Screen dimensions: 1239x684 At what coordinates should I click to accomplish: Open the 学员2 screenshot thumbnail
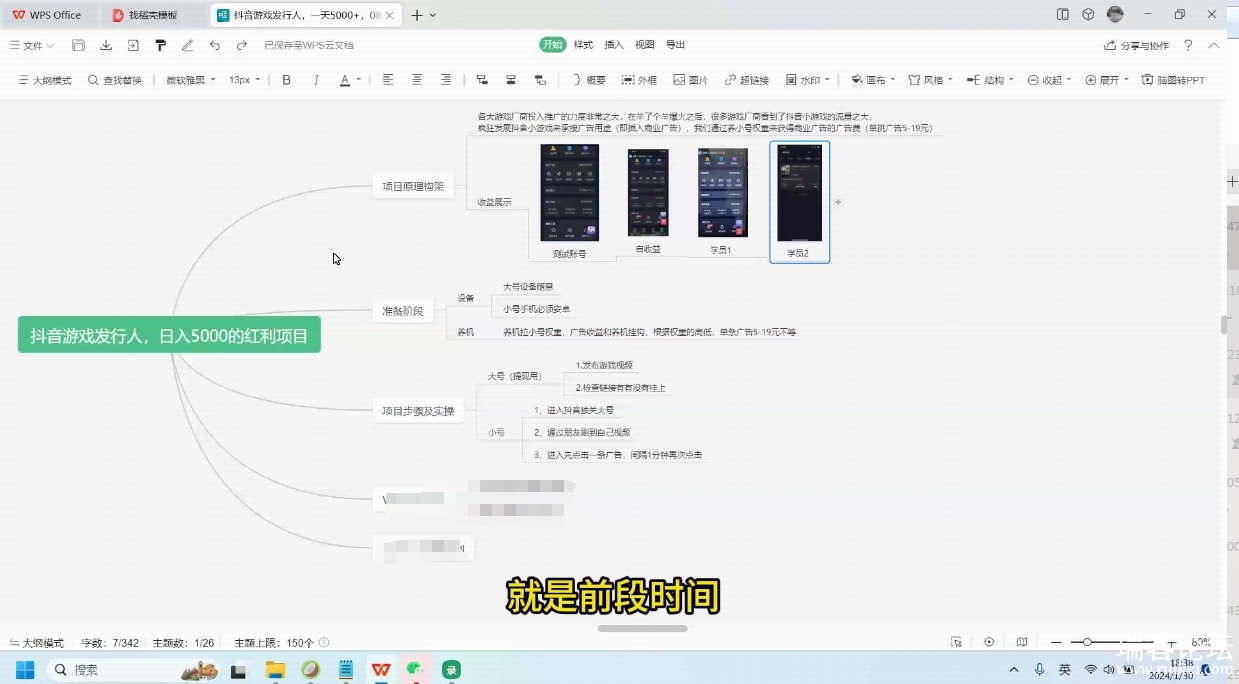pyautogui.click(x=799, y=193)
